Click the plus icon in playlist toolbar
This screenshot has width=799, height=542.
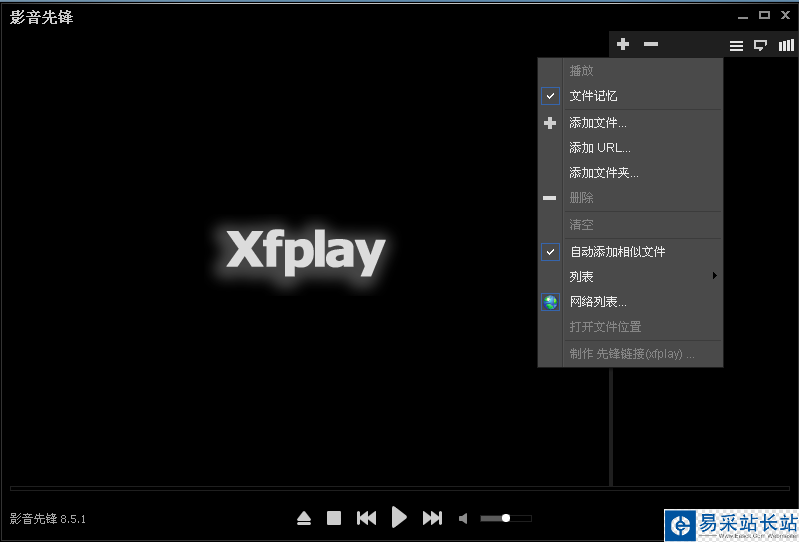pos(623,44)
